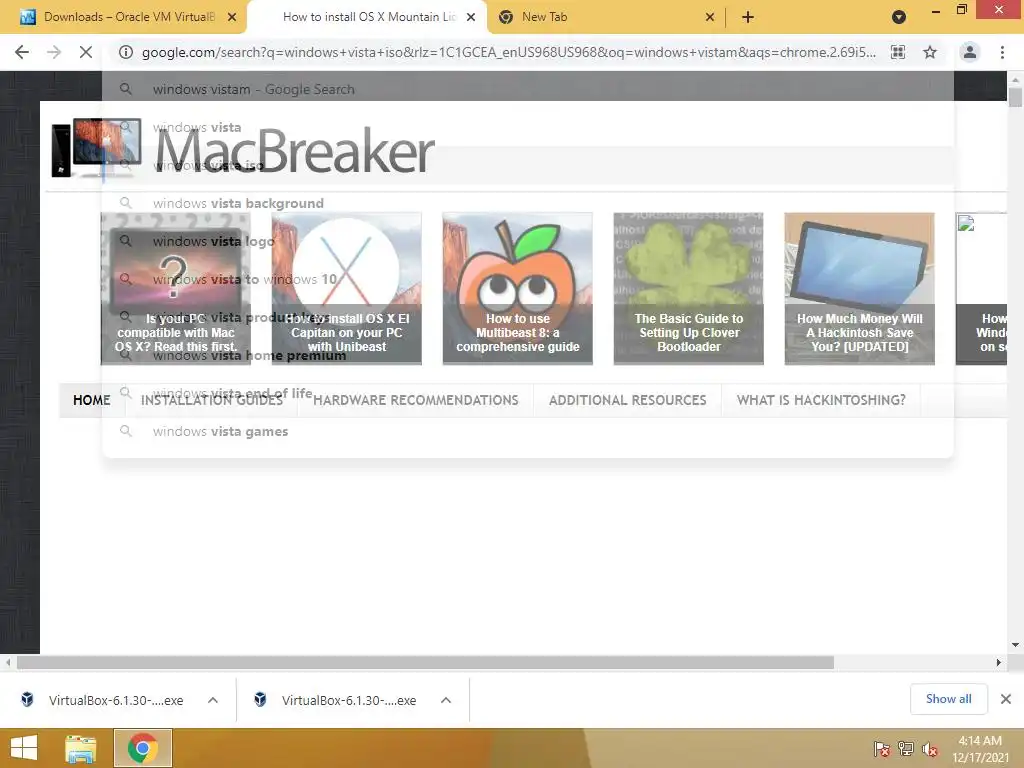Image resolution: width=1024 pixels, height=768 pixels.
Task: Open HARDWARE RECOMMENDATIONS navigation item
Action: click(415, 400)
